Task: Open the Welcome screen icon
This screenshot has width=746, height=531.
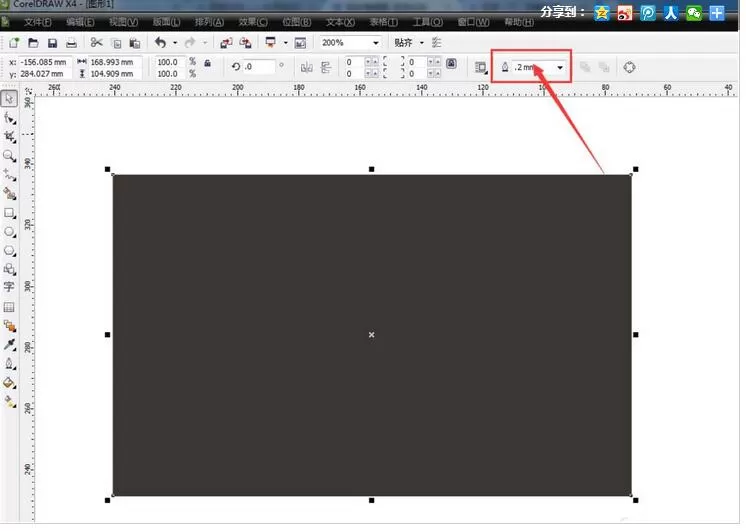Action: point(300,43)
